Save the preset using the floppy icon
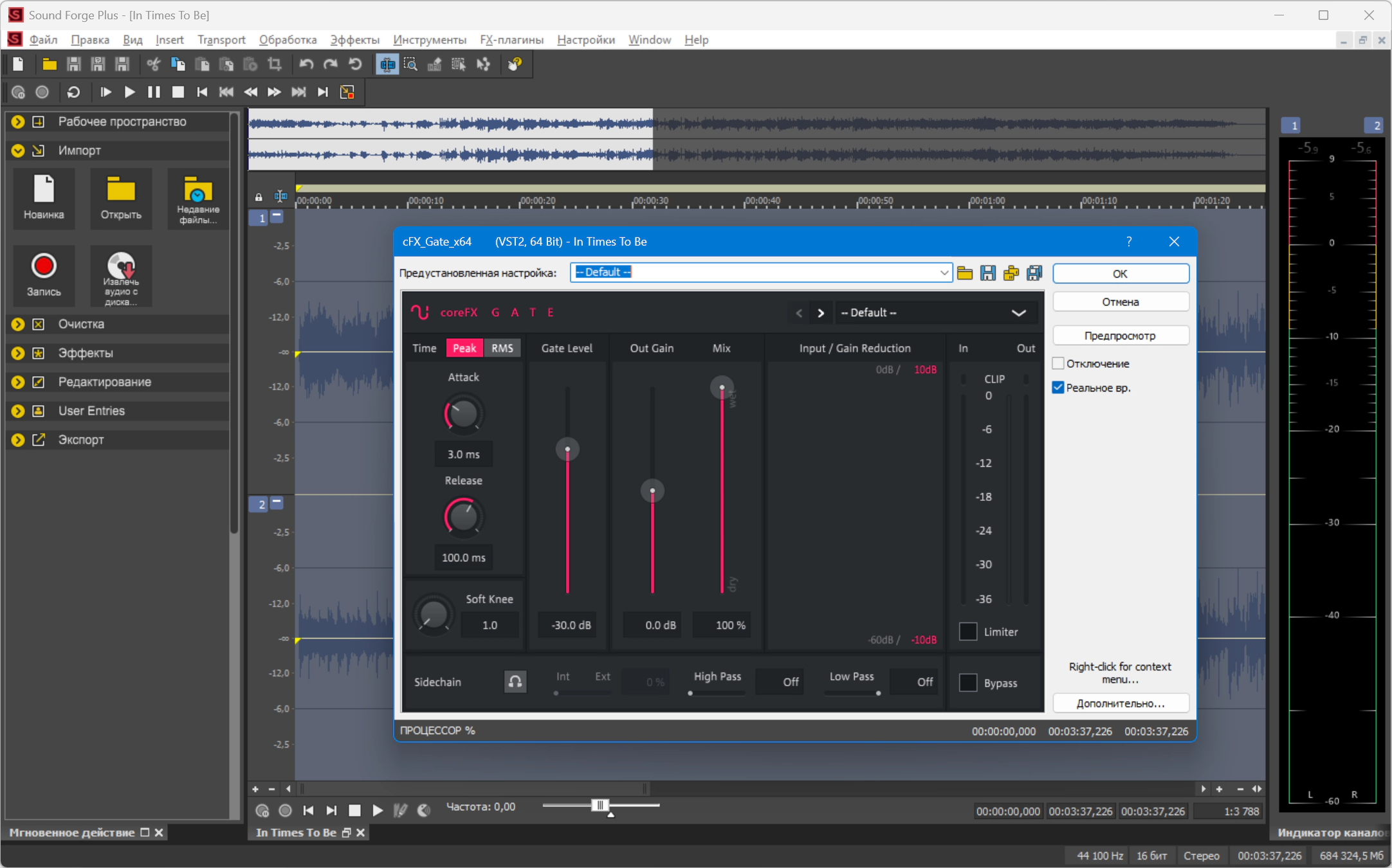This screenshot has height=868, width=1392. click(x=988, y=273)
